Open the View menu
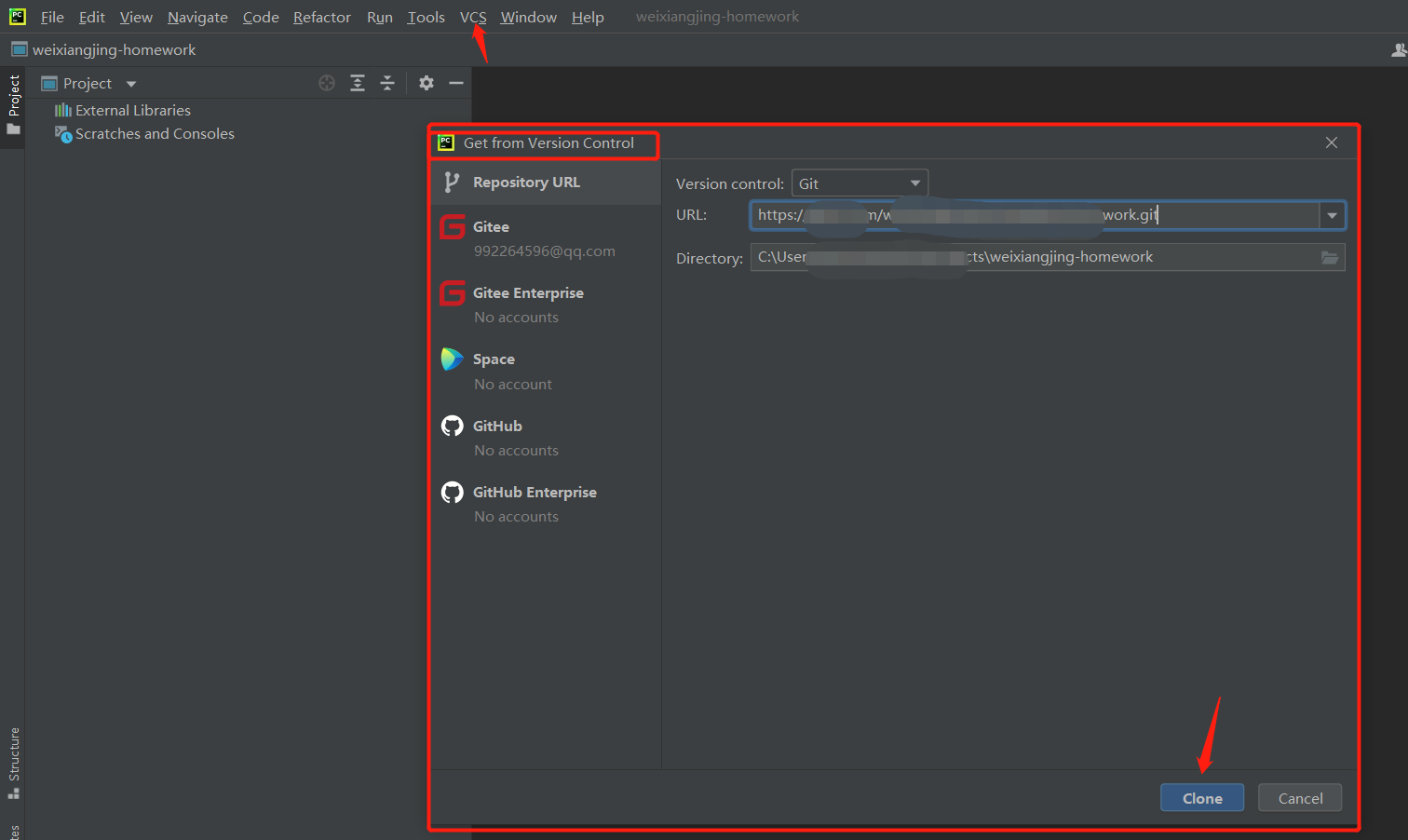1408x840 pixels. coord(136,17)
